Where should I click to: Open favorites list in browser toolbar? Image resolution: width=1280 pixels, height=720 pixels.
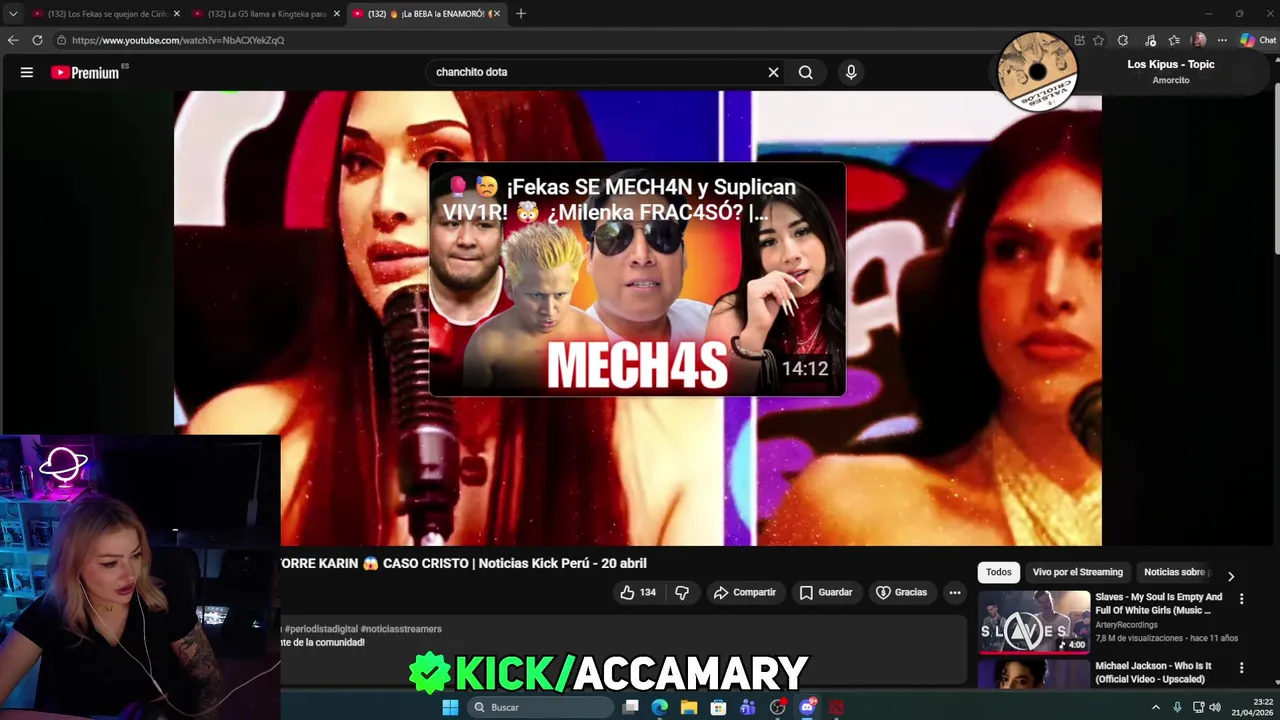1174,40
